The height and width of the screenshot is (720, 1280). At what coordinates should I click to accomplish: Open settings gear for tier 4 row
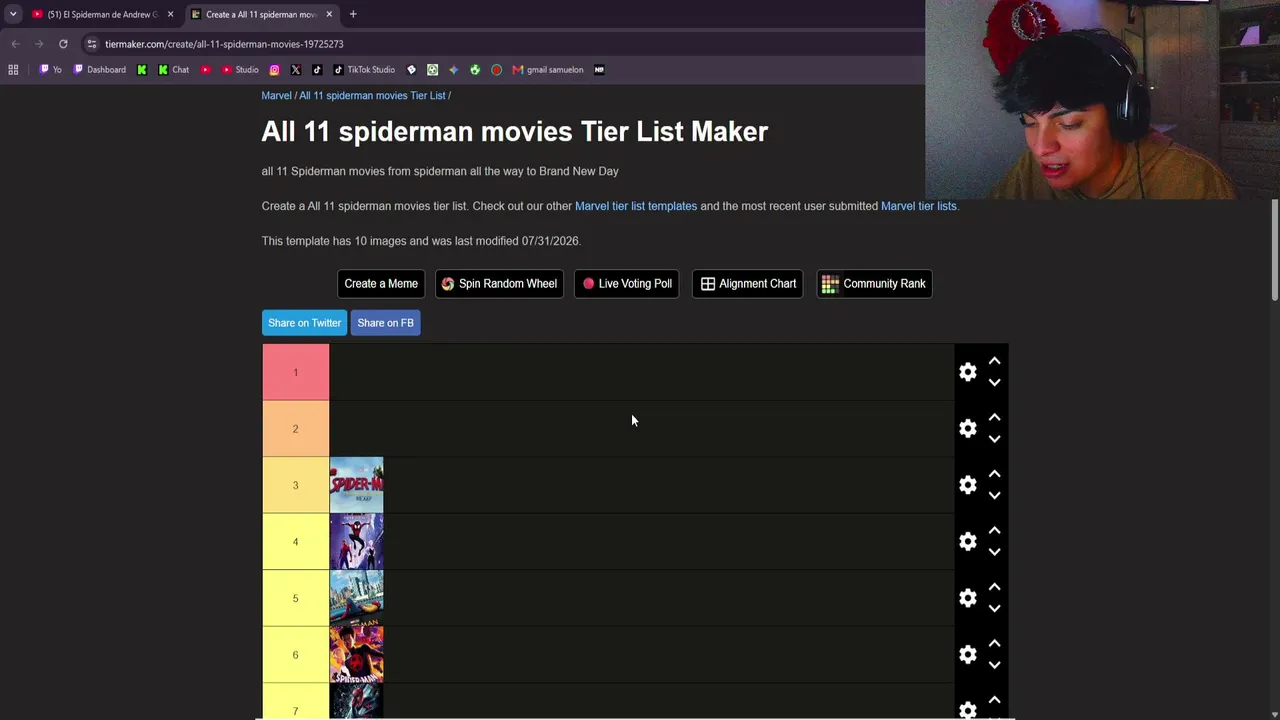(x=967, y=541)
